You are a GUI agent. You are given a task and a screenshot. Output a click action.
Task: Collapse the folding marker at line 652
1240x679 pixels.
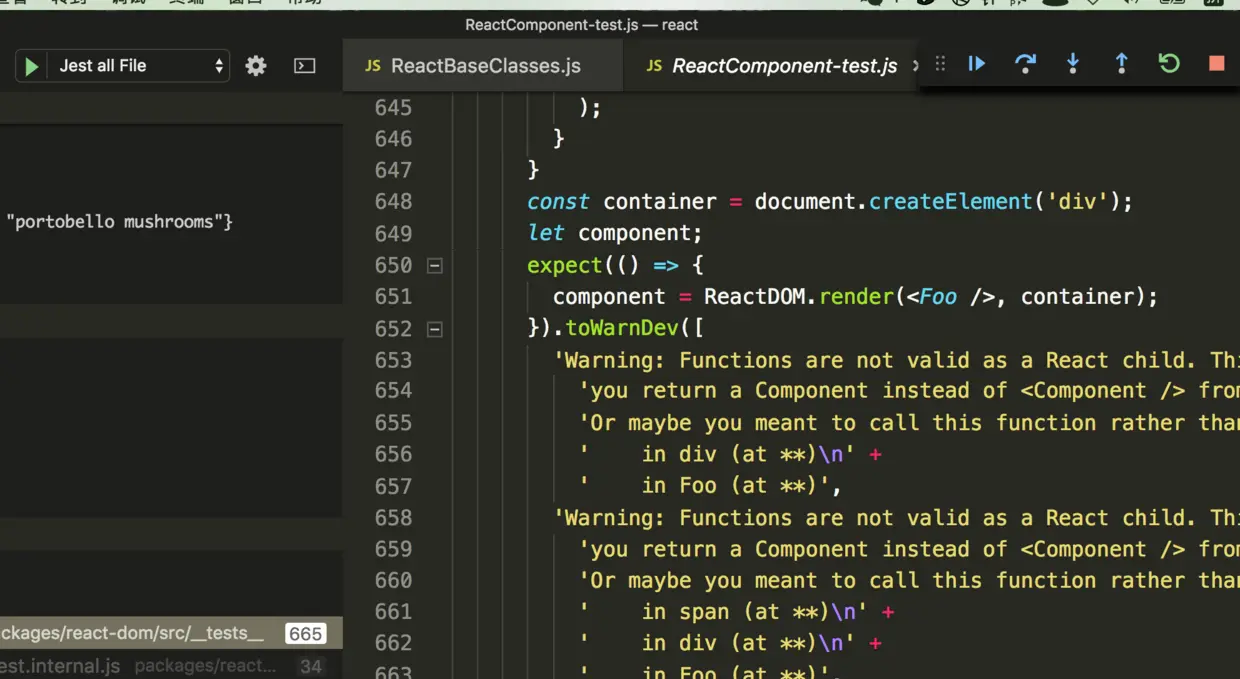(434, 328)
